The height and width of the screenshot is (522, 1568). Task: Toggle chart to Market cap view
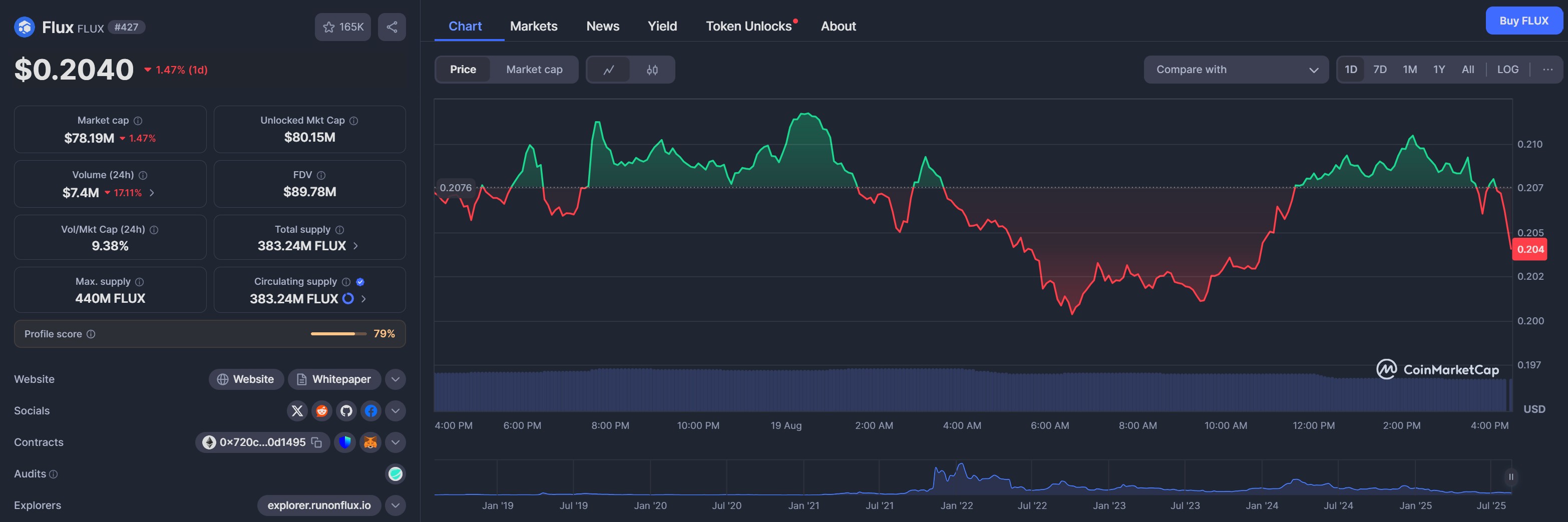point(534,70)
